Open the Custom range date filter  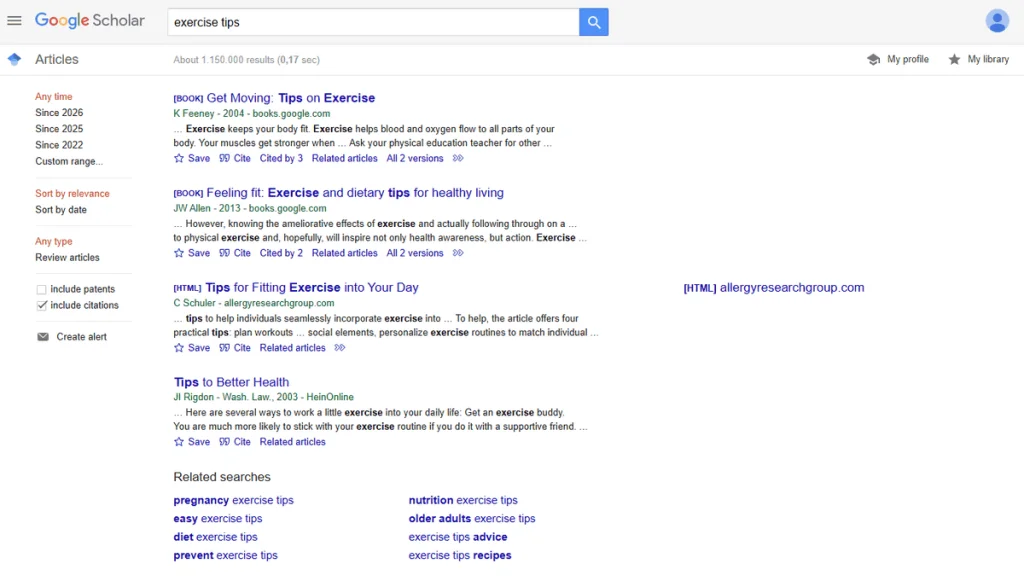click(x=69, y=161)
